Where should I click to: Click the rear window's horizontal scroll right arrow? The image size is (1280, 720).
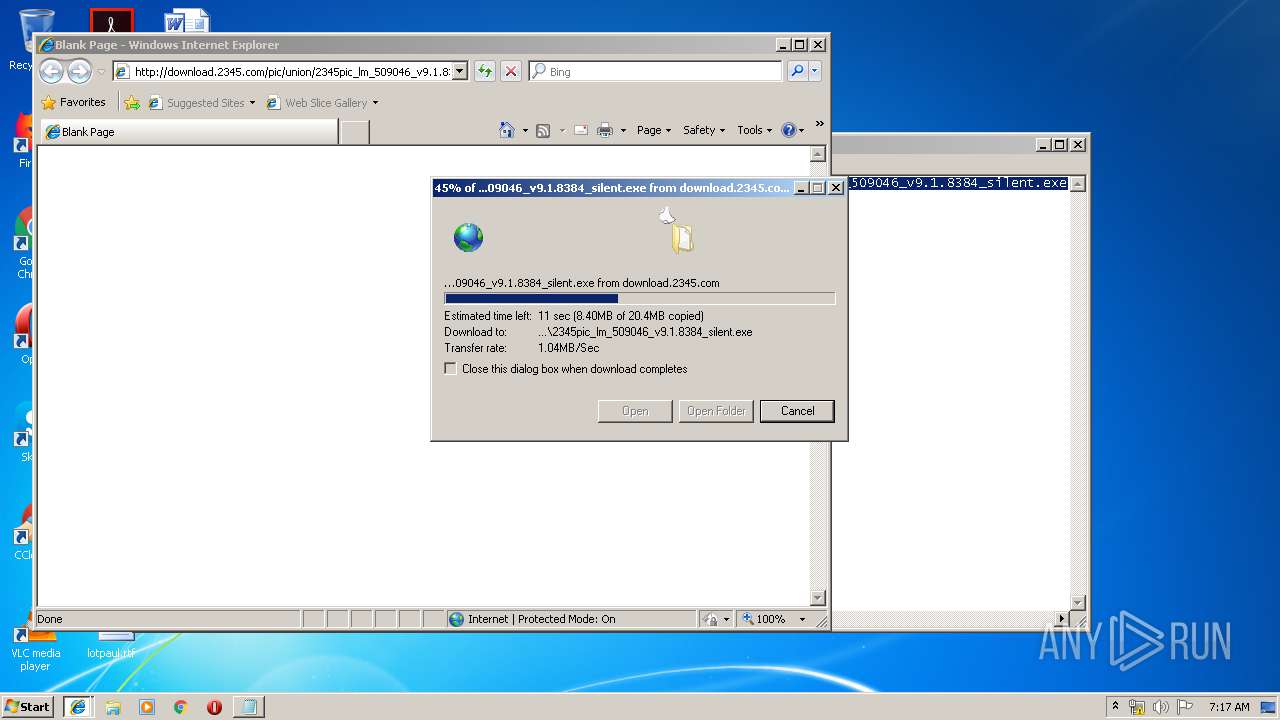point(1062,619)
